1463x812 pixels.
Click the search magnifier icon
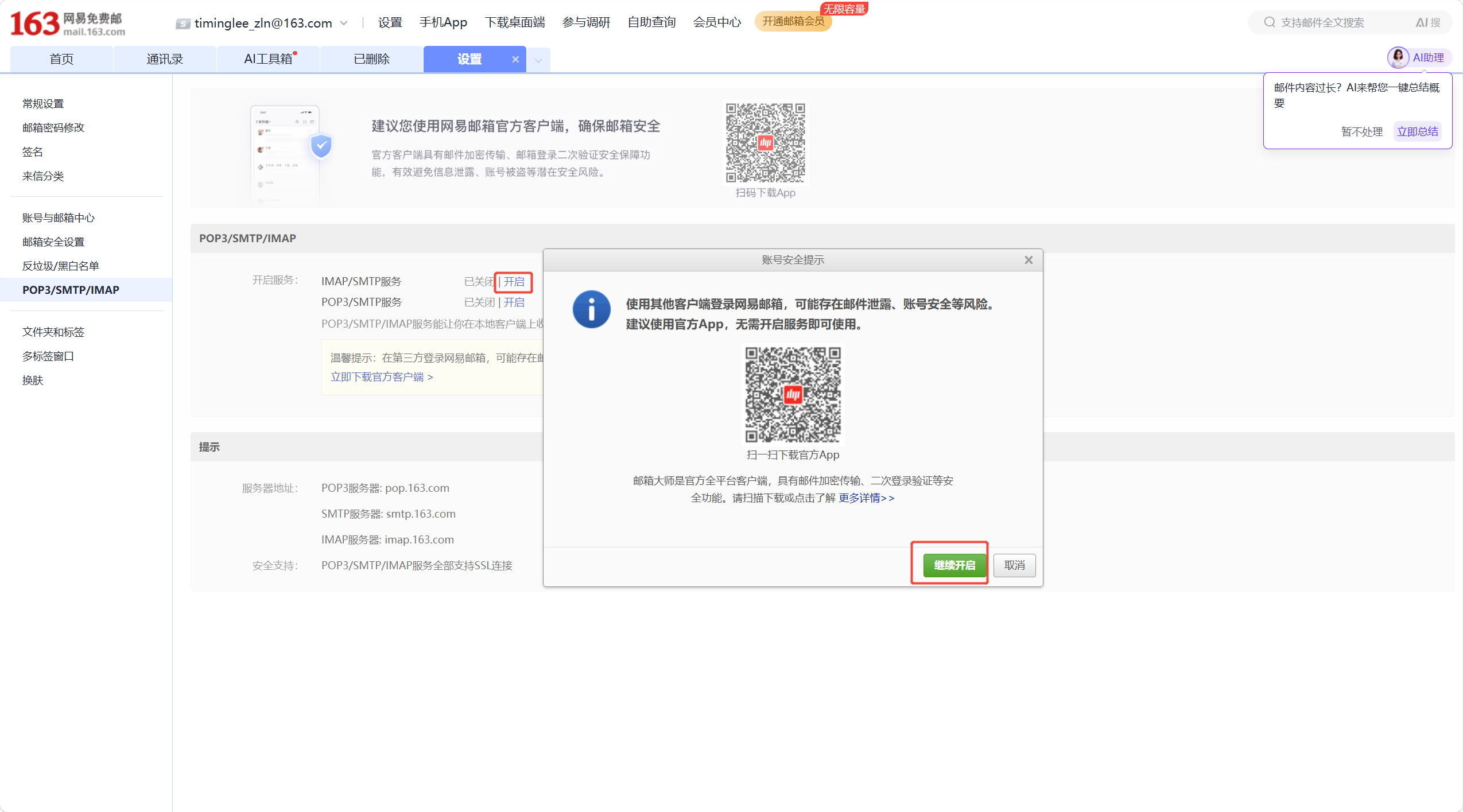(x=1269, y=22)
